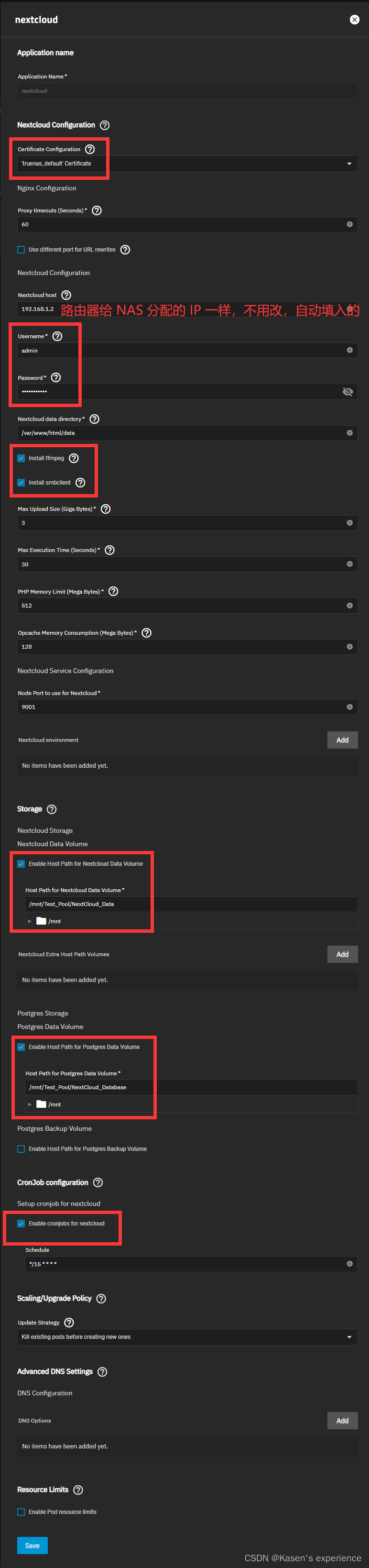
Task: Show help for Username field
Action: (x=57, y=336)
